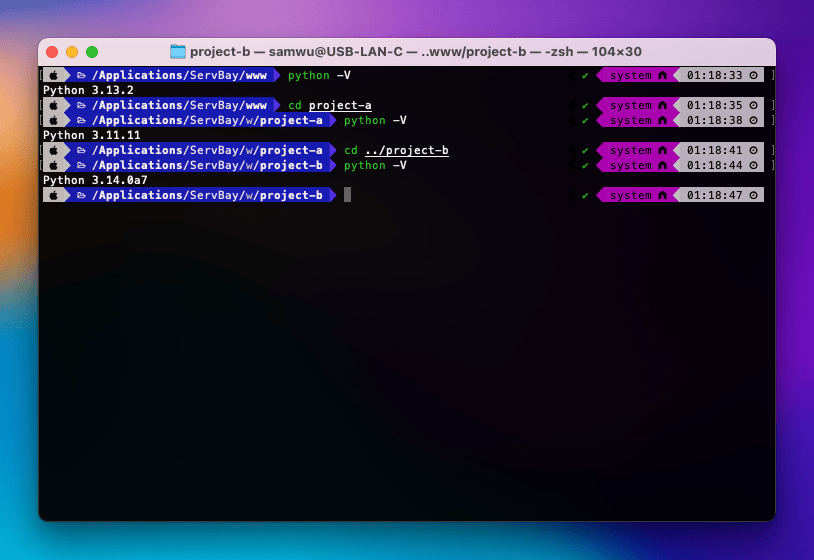Click the terminal cursor block on the last prompt
This screenshot has height=560, width=814.
tap(347, 195)
